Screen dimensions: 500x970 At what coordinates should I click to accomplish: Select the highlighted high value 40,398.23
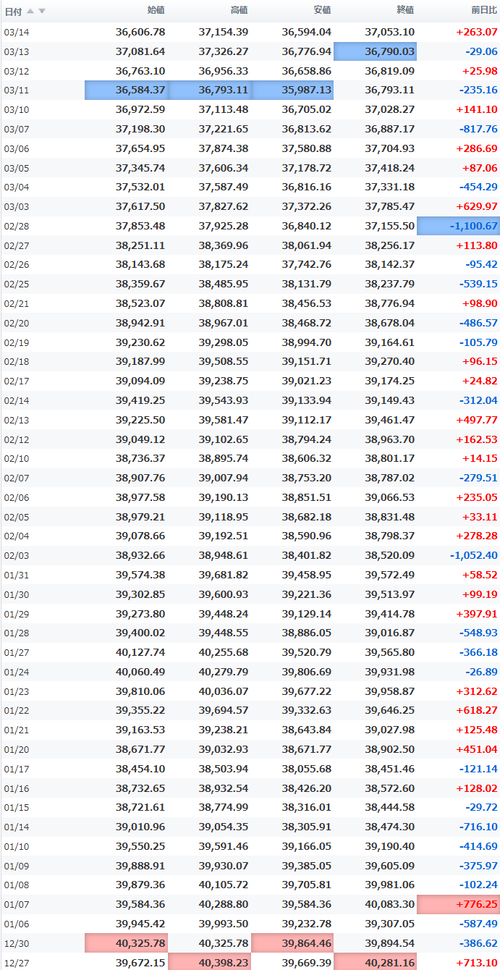point(210,962)
